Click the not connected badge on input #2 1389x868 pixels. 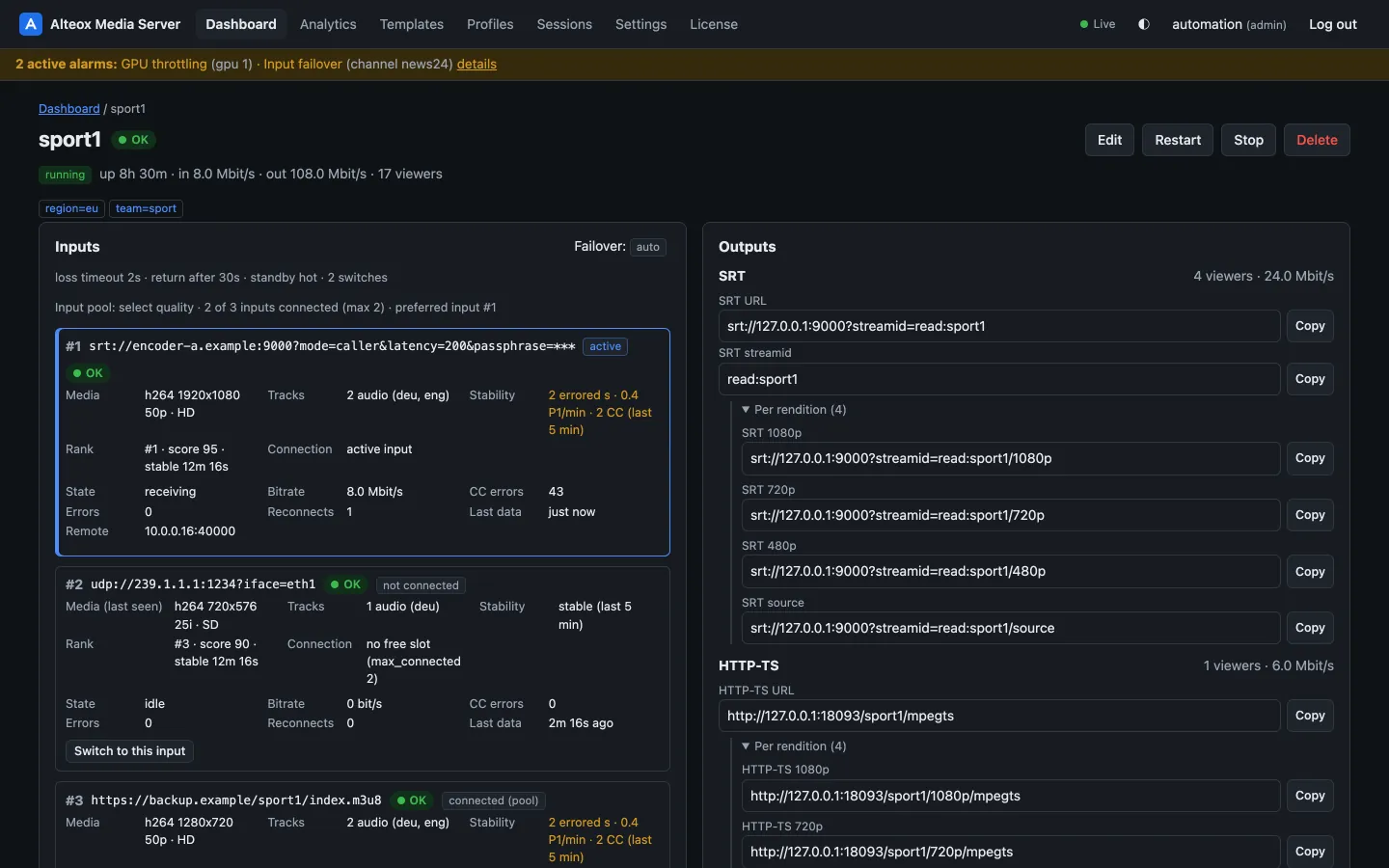click(421, 585)
